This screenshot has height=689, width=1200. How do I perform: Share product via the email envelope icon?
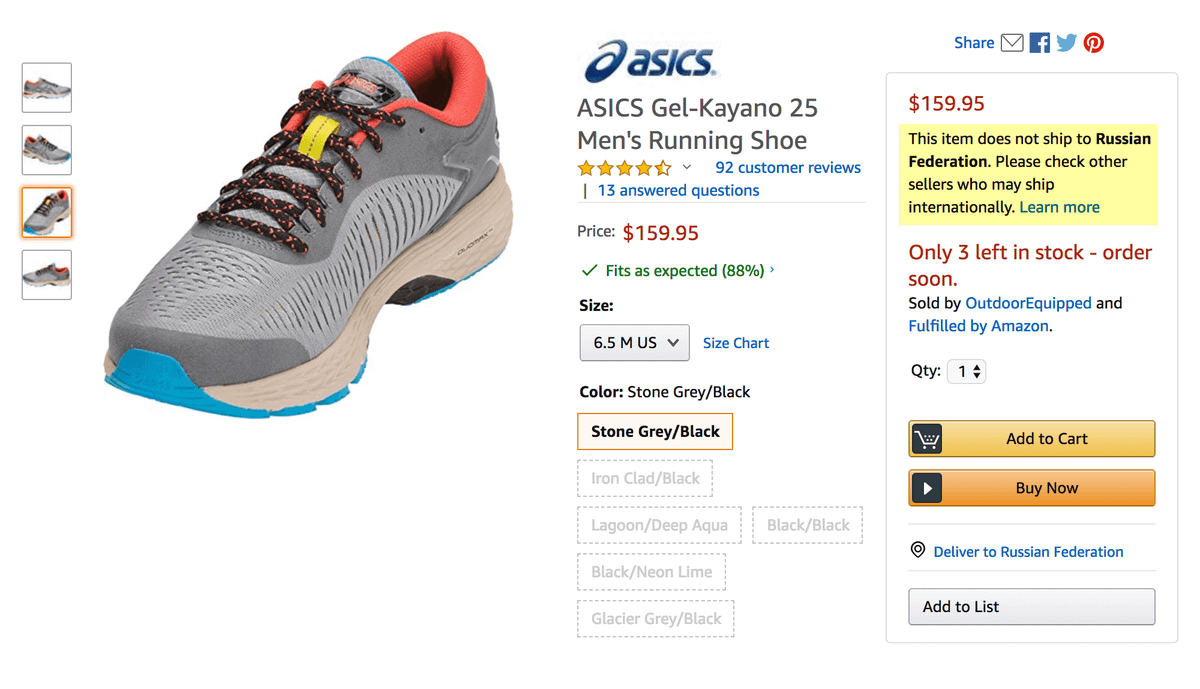(x=1012, y=43)
